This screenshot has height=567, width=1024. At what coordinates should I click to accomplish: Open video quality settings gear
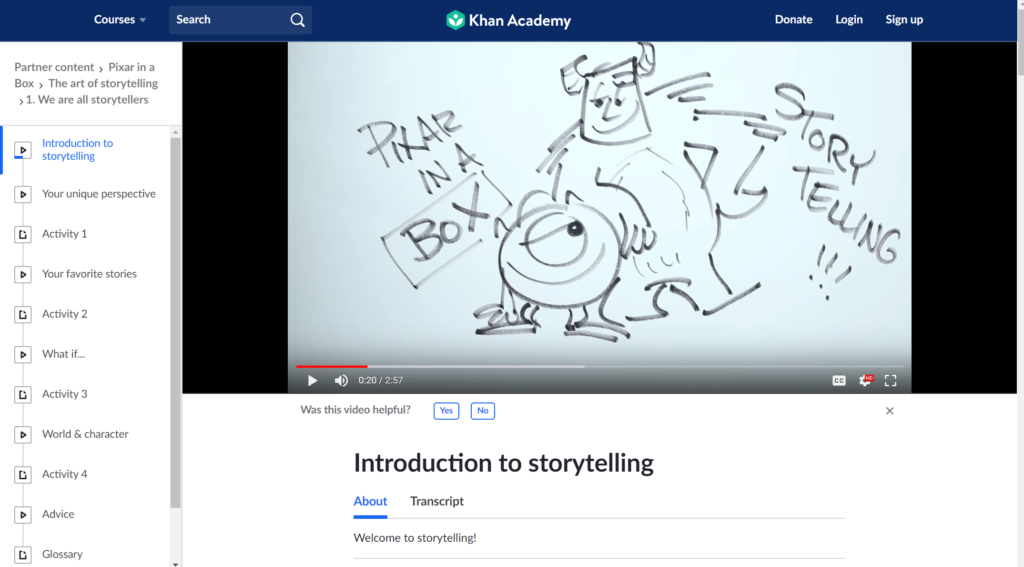(865, 380)
